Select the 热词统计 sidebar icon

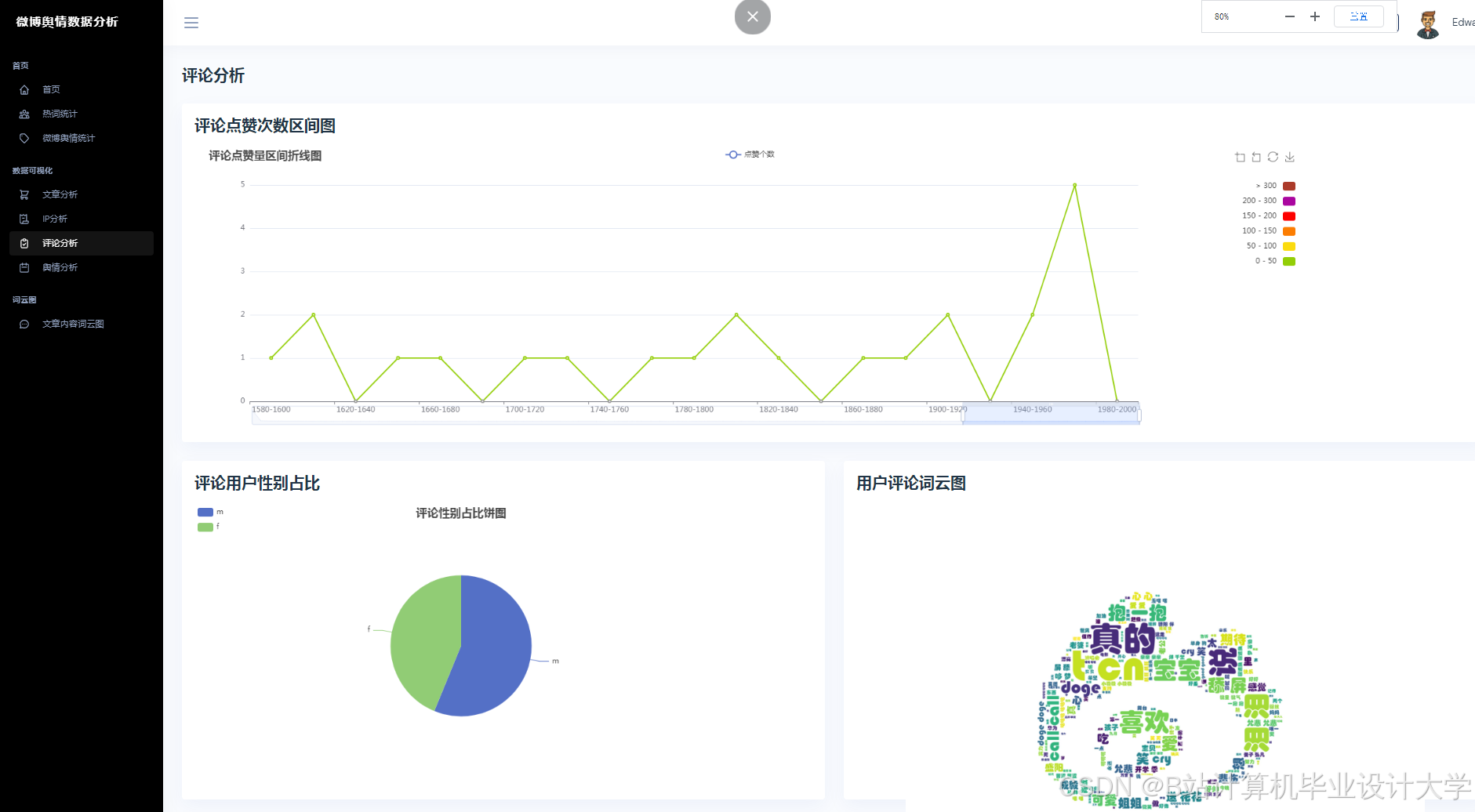(x=24, y=114)
